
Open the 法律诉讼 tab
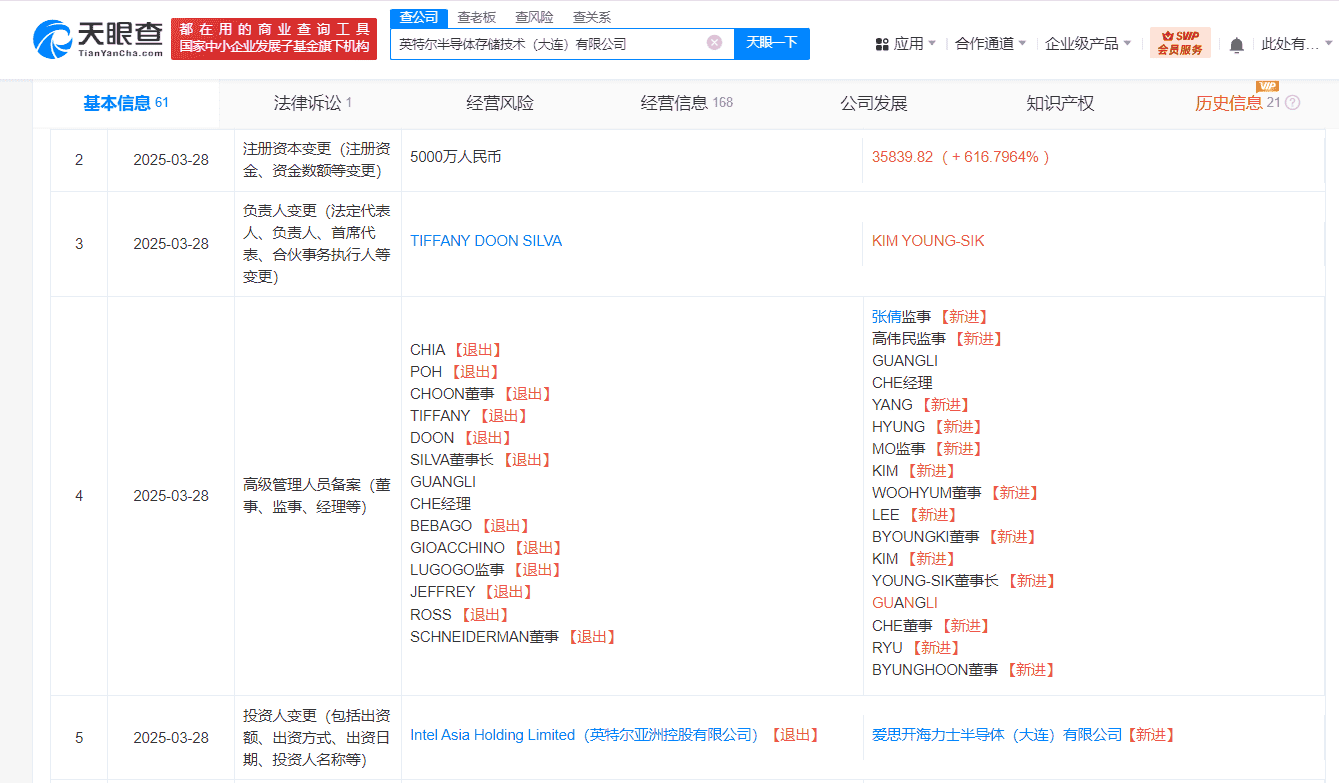click(x=308, y=103)
